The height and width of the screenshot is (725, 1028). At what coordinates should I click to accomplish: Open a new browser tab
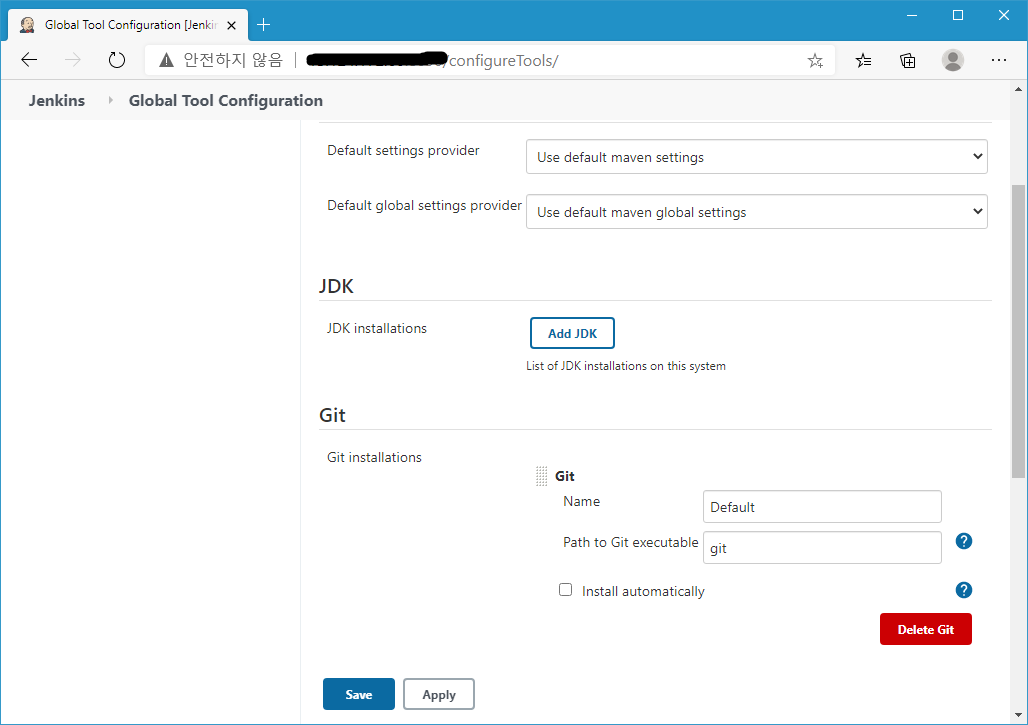(264, 25)
